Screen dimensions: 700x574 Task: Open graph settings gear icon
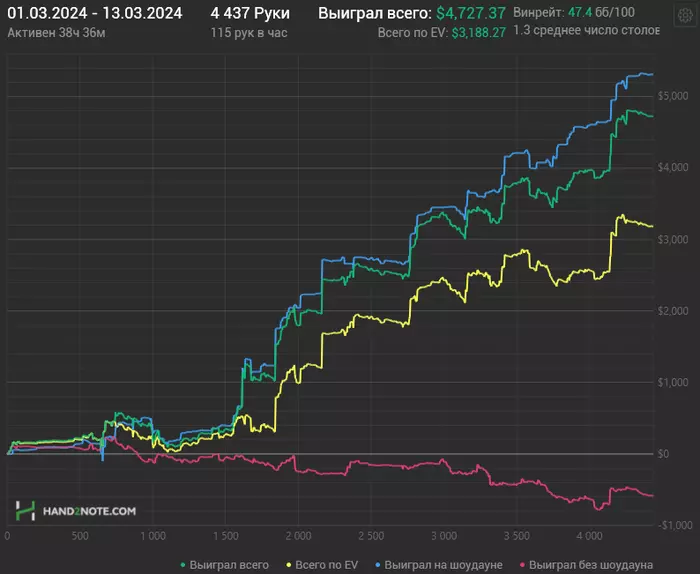point(685,16)
